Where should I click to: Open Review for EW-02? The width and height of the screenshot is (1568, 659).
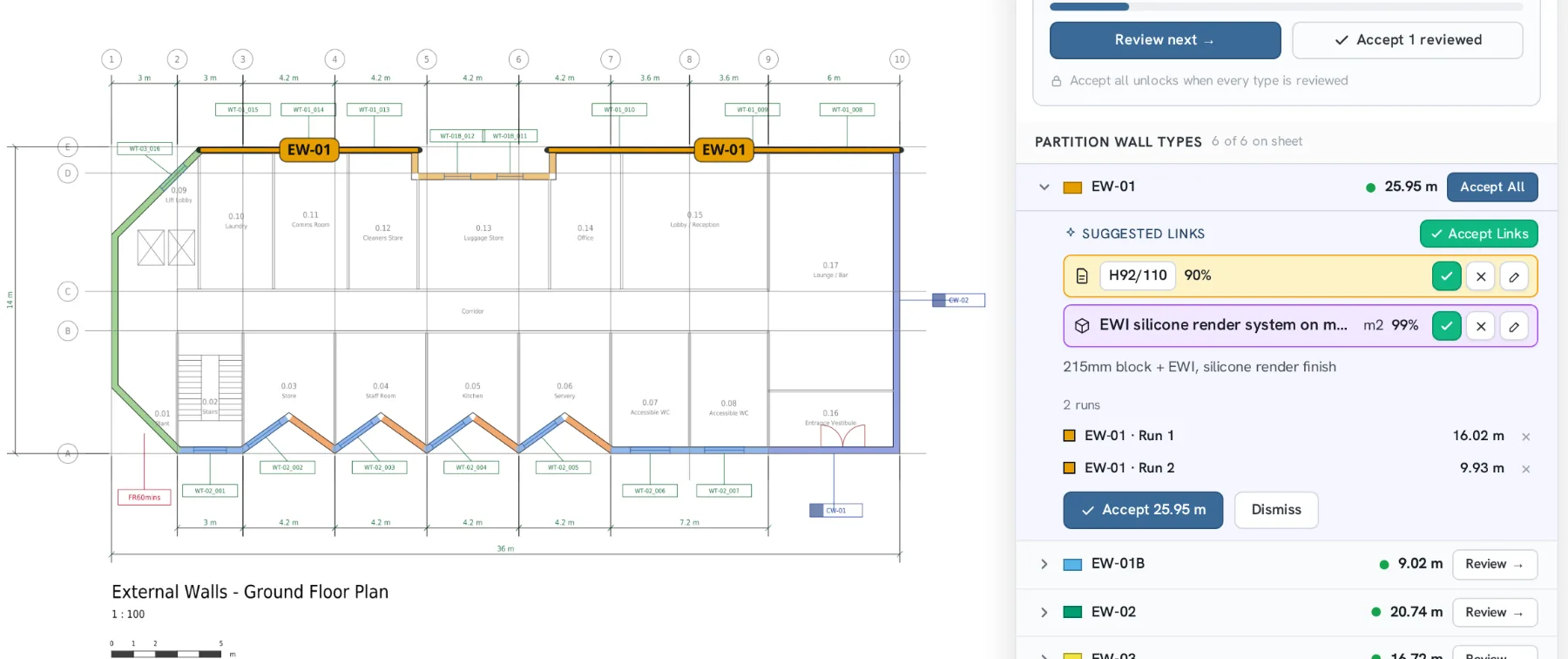click(1494, 612)
